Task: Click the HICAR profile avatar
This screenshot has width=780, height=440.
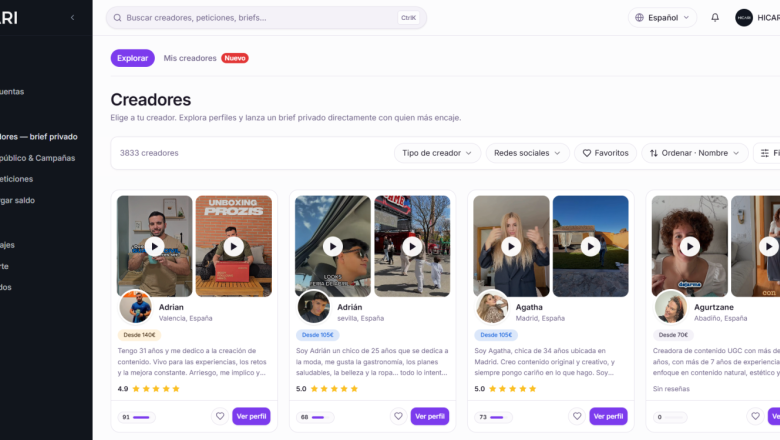Action: click(744, 17)
